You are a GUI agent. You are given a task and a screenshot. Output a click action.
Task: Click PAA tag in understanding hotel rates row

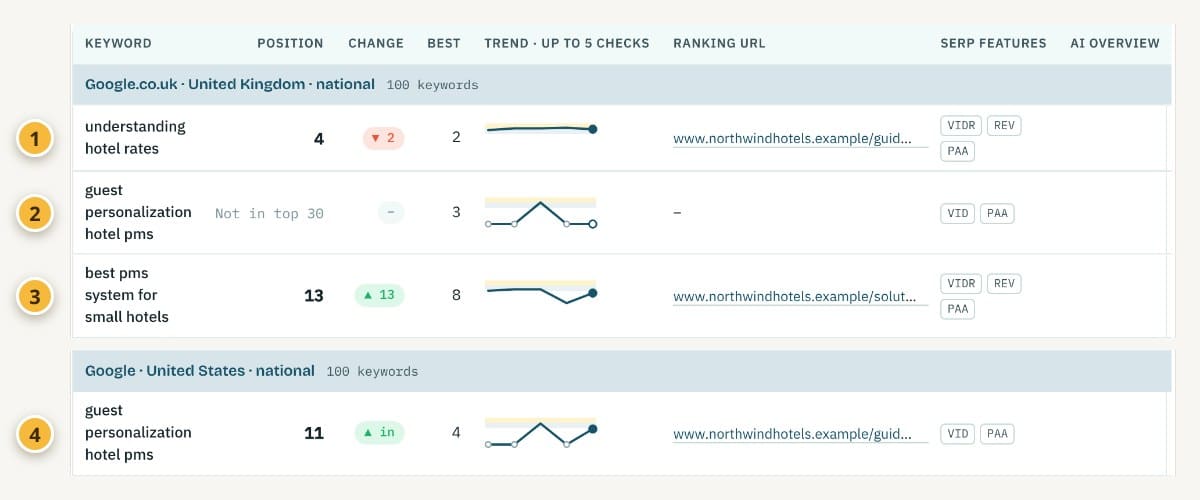coord(958,152)
